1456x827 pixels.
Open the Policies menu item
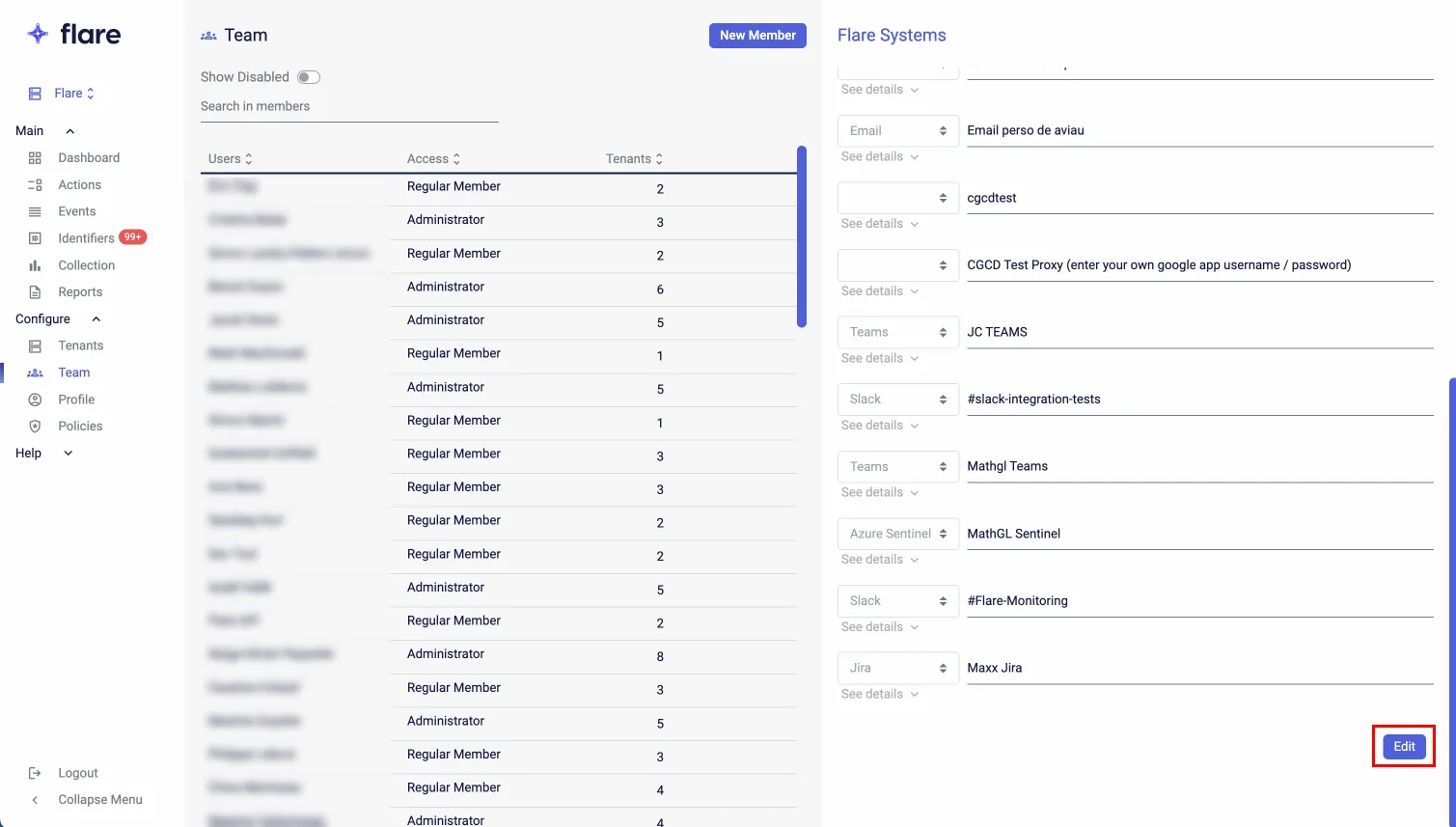tap(80, 427)
